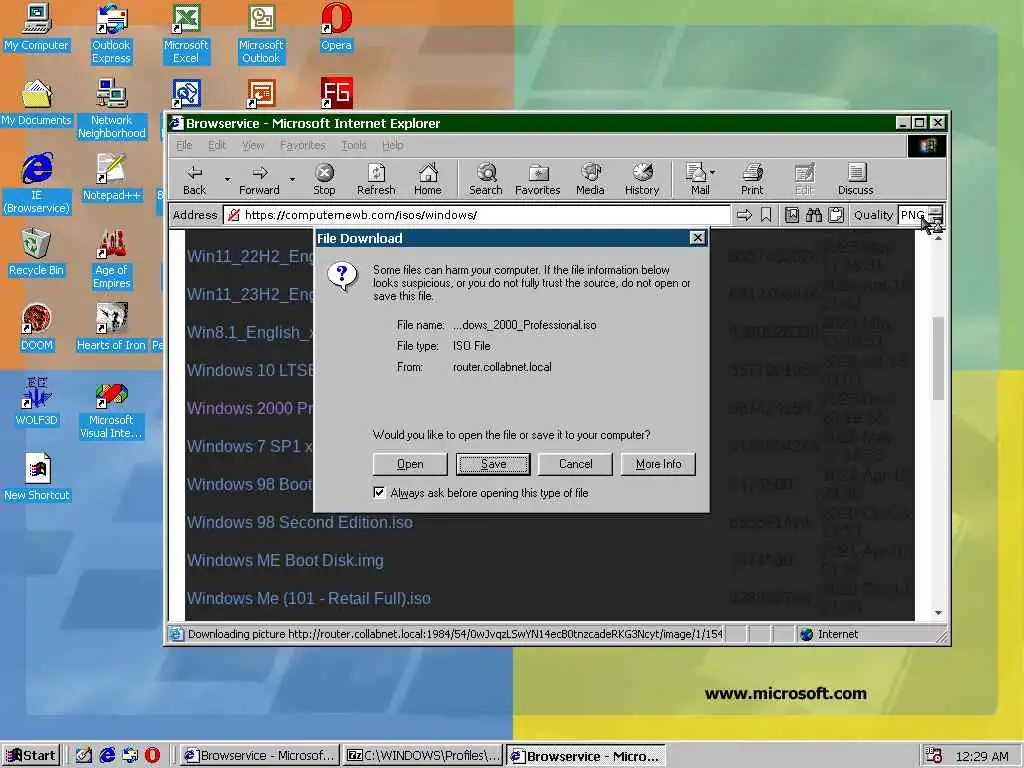
Task: Click the taskbar clock showing 12:29 AM
Action: click(x=982, y=756)
